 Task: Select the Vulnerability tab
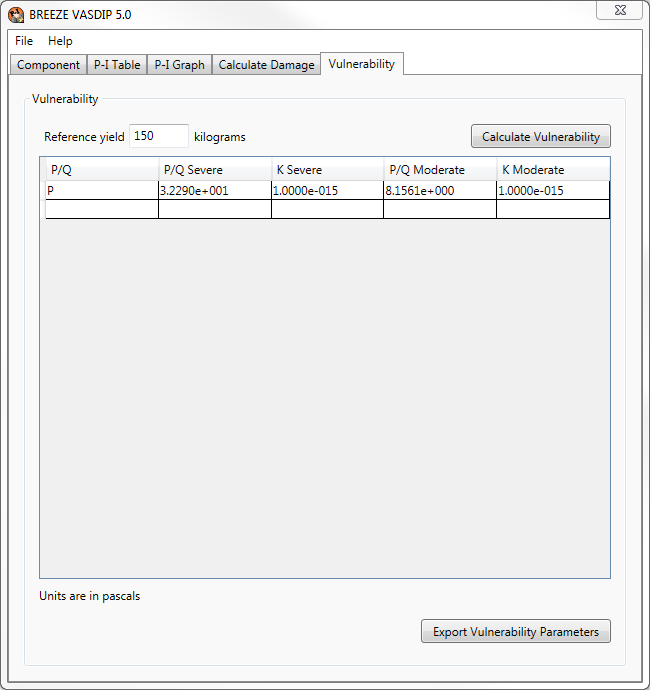click(361, 64)
